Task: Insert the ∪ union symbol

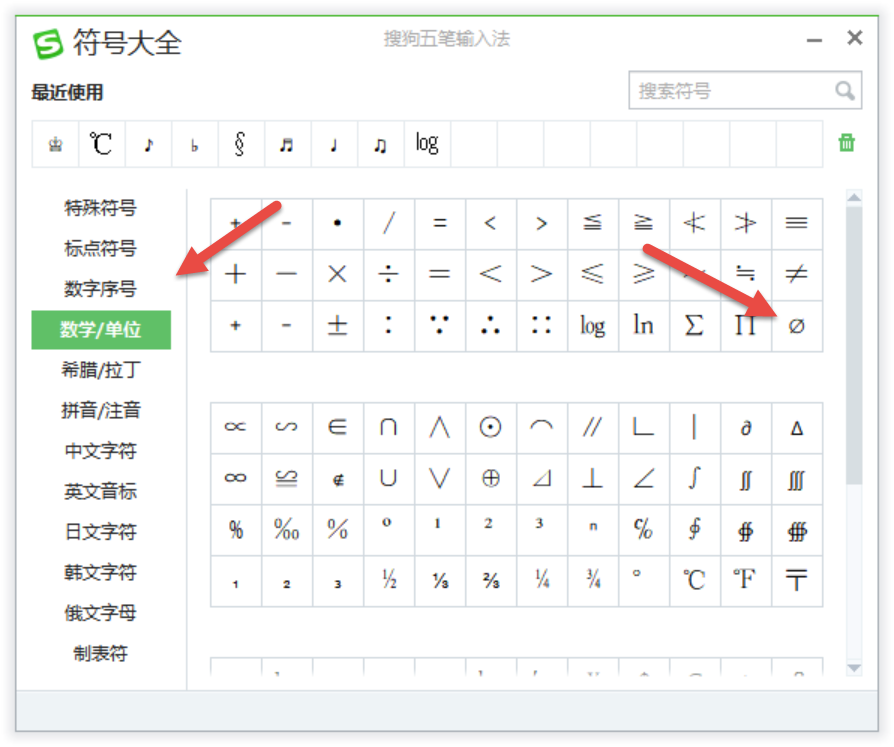Action: tap(389, 478)
